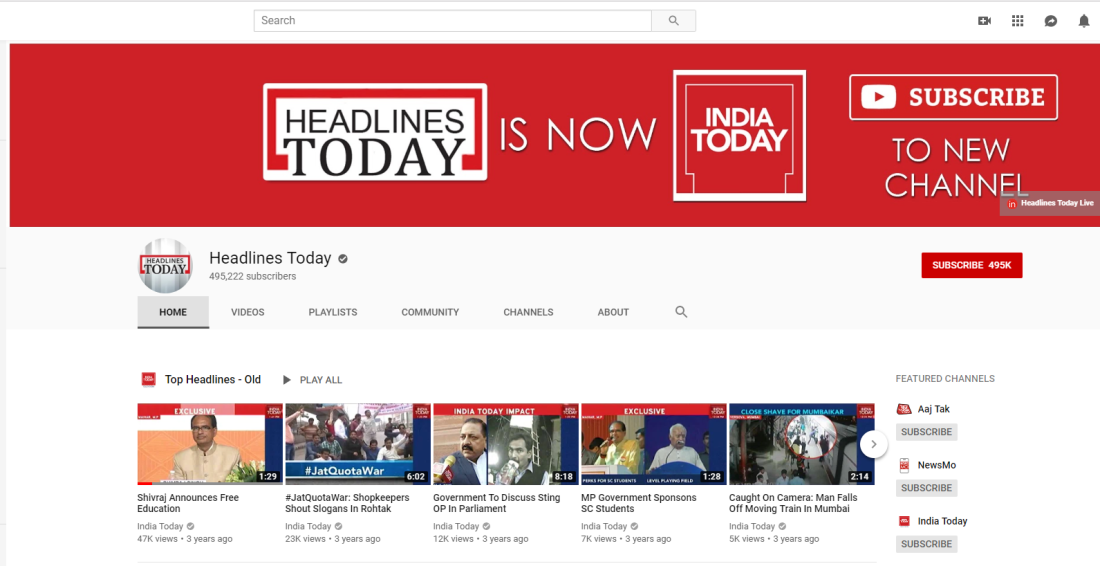Click the '495,222 subscribers' text
1100x566 pixels.
coord(253,276)
